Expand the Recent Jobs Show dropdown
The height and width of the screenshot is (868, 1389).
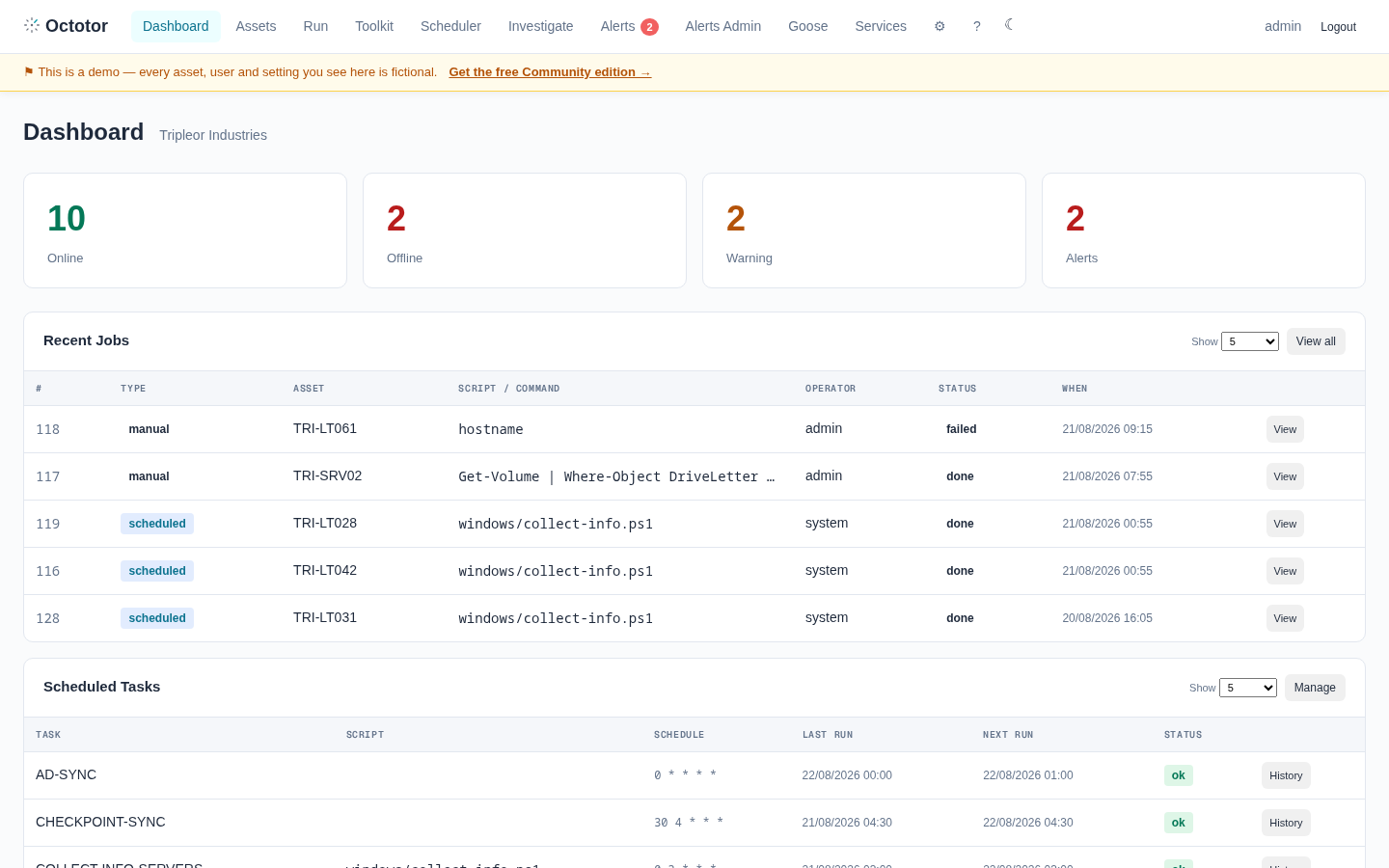click(x=1250, y=341)
